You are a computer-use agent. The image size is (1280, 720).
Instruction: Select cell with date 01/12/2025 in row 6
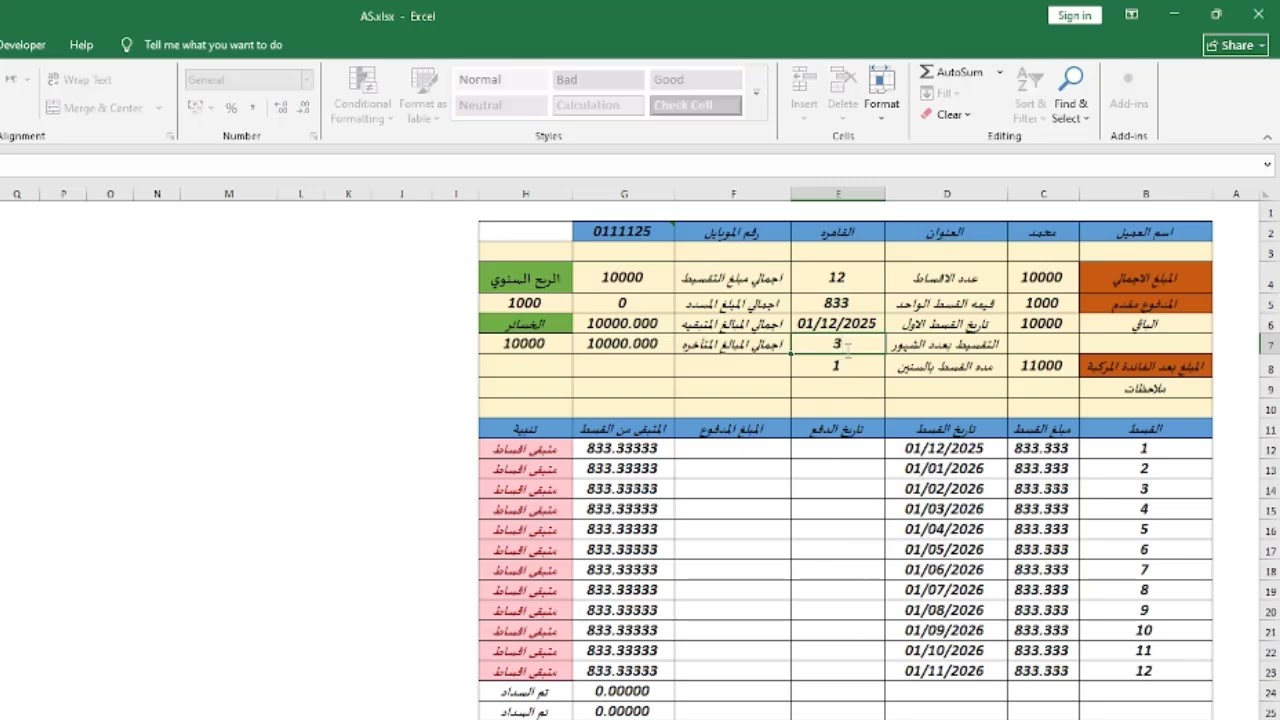point(837,323)
